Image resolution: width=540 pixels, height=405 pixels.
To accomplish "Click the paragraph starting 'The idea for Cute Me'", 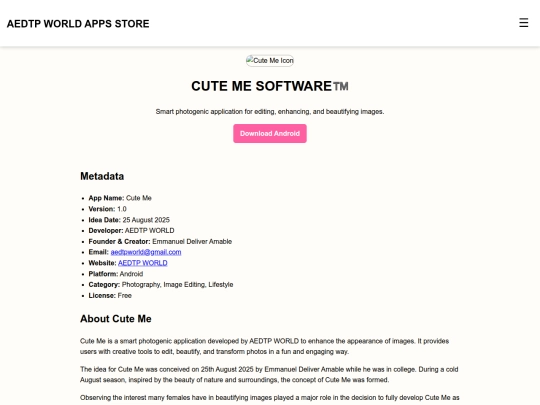I will (269, 375).
